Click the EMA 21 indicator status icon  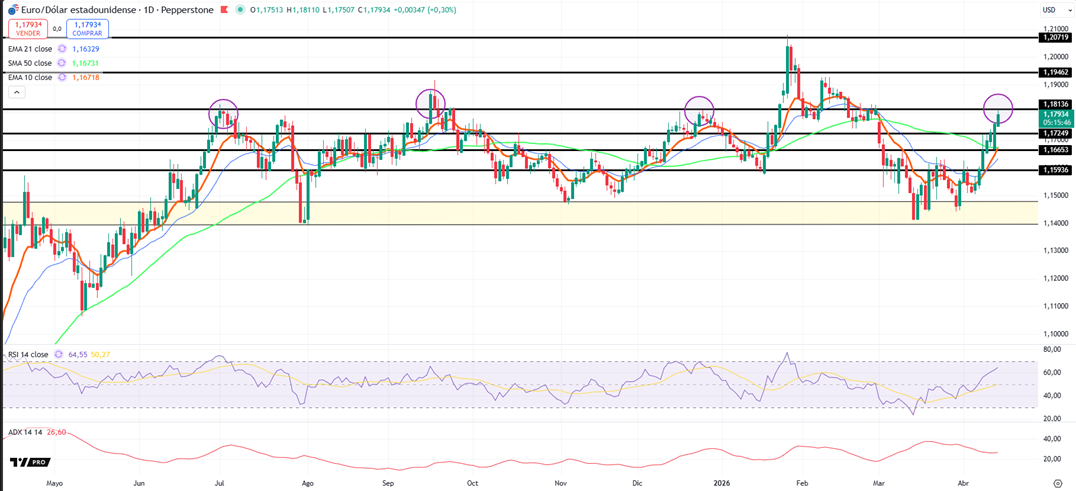pos(63,48)
